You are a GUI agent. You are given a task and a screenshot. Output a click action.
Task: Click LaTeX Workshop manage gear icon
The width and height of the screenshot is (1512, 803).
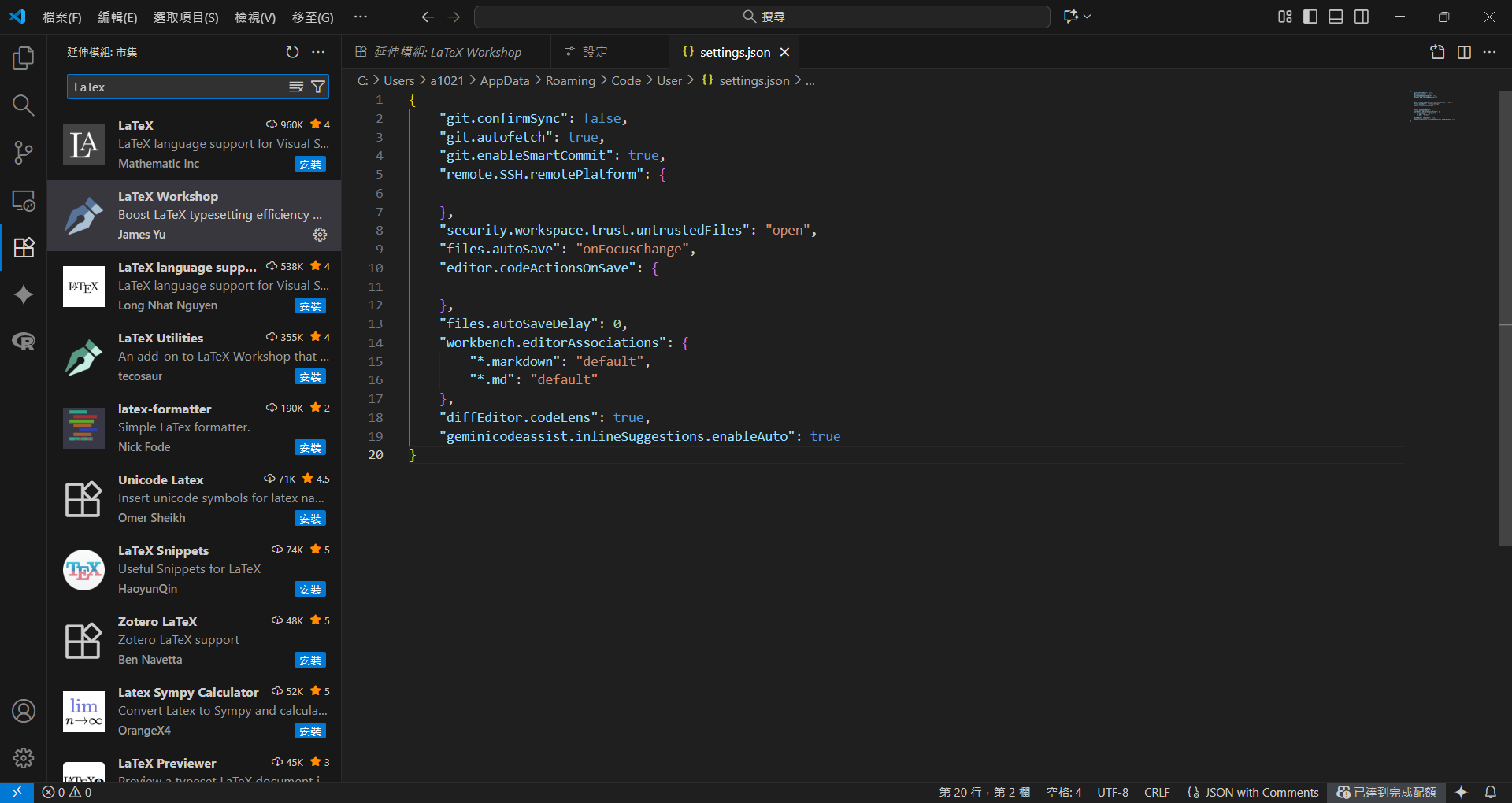point(320,235)
